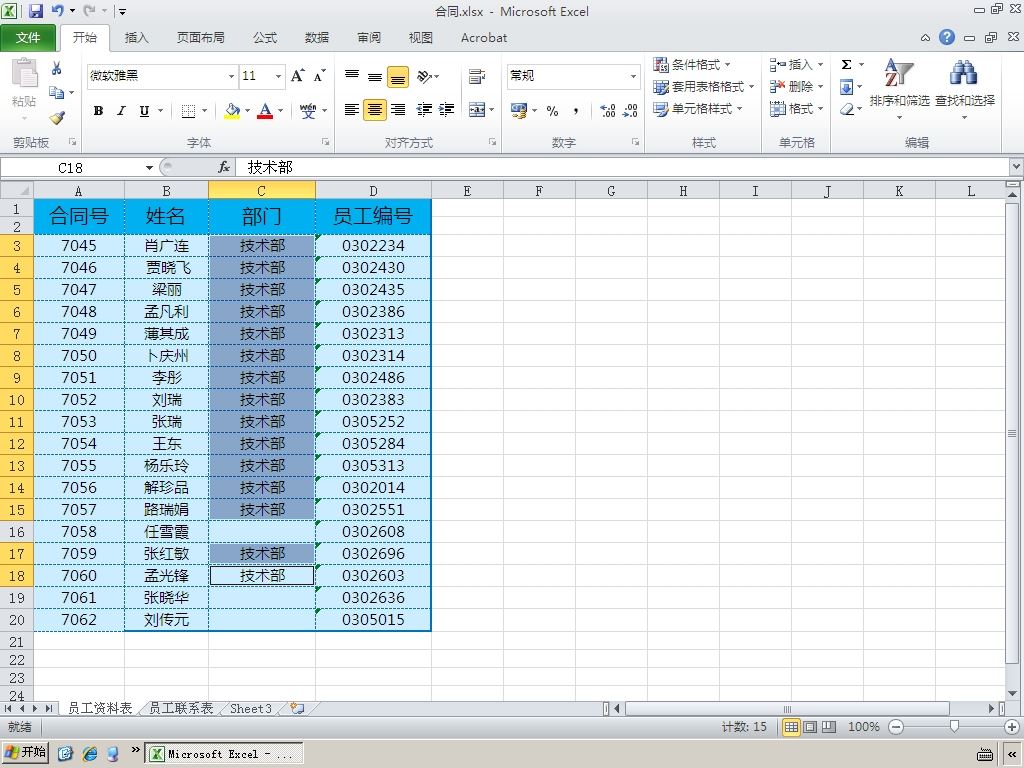Screen dimensions: 1024x768
Task: Open Conditional Formatting menu
Action: coord(692,65)
